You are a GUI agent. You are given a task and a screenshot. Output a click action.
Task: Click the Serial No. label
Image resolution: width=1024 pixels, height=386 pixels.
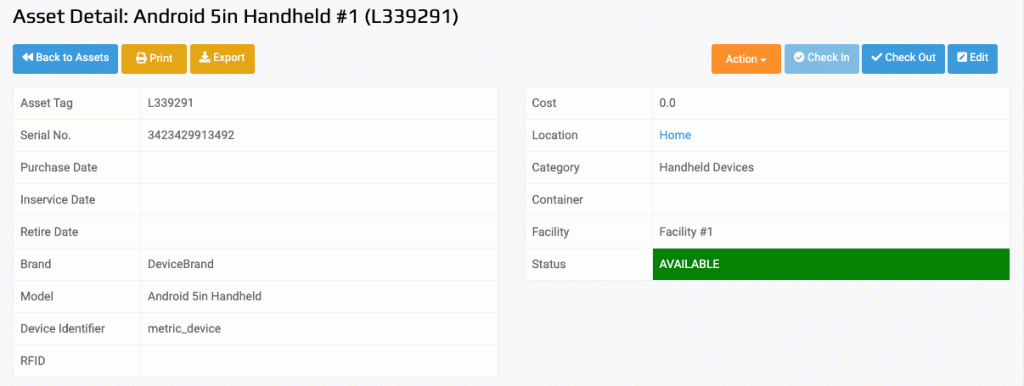pos(46,135)
